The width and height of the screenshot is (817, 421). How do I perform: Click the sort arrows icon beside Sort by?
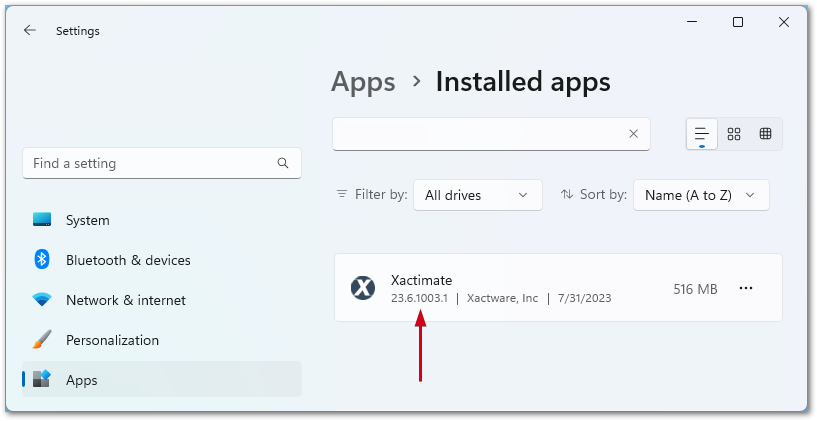(x=567, y=194)
